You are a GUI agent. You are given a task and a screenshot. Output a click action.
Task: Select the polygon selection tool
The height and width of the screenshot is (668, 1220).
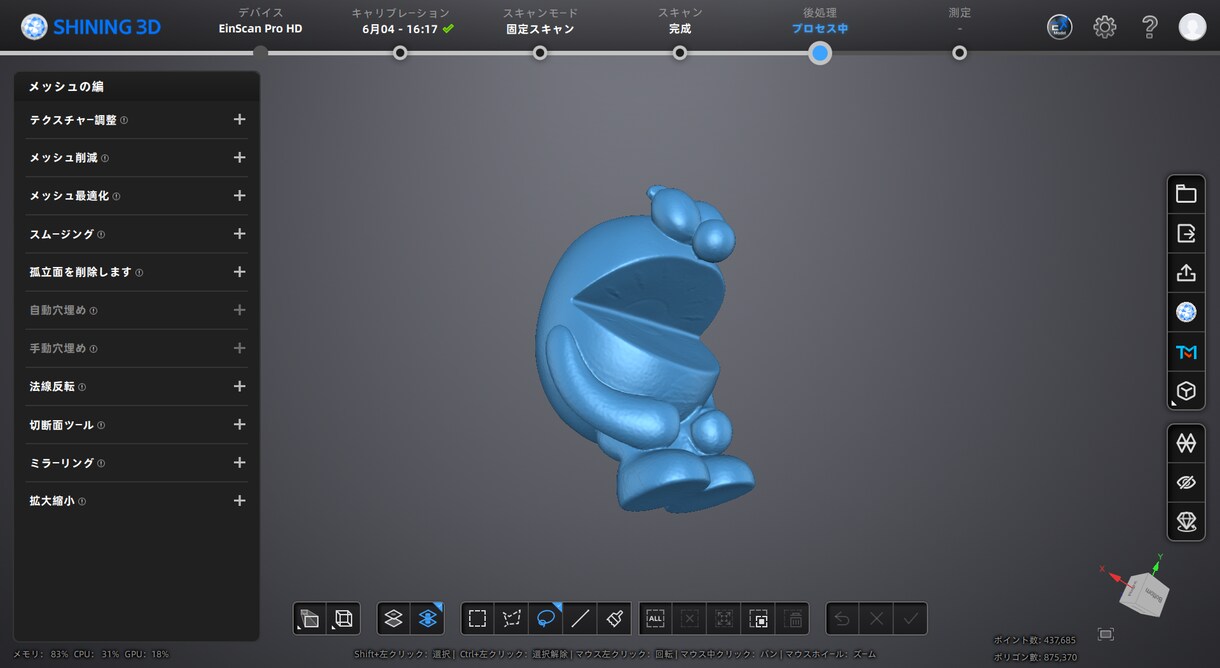512,618
